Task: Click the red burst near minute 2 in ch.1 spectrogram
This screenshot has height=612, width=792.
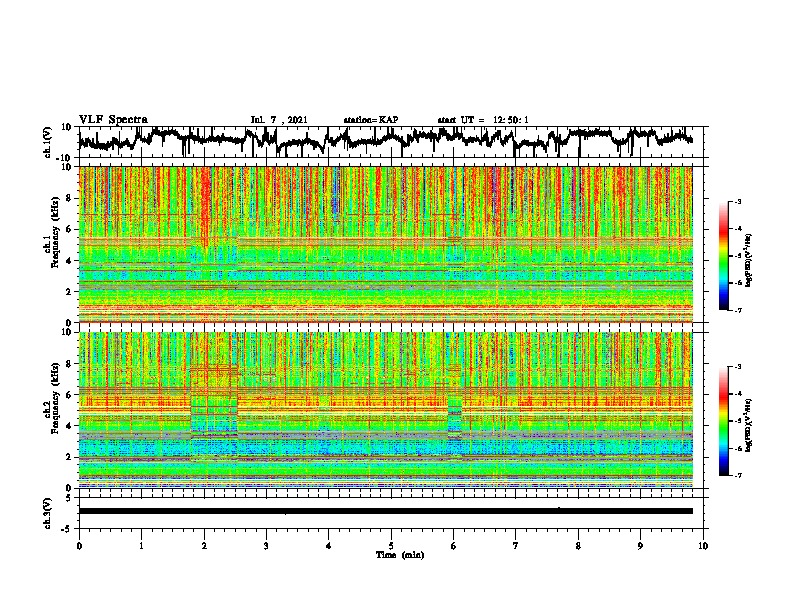Action: coord(205,205)
